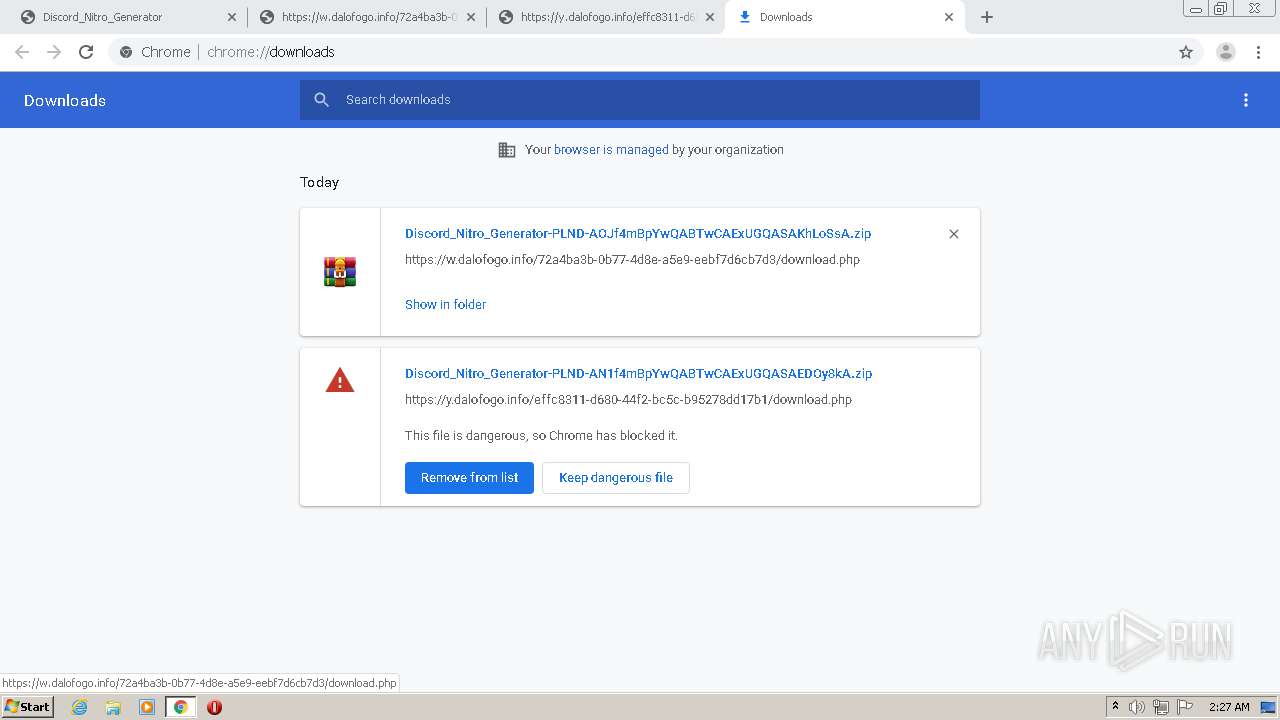The image size is (1280, 720).
Task: Close the y.dalofogo.info tab
Action: point(710,17)
